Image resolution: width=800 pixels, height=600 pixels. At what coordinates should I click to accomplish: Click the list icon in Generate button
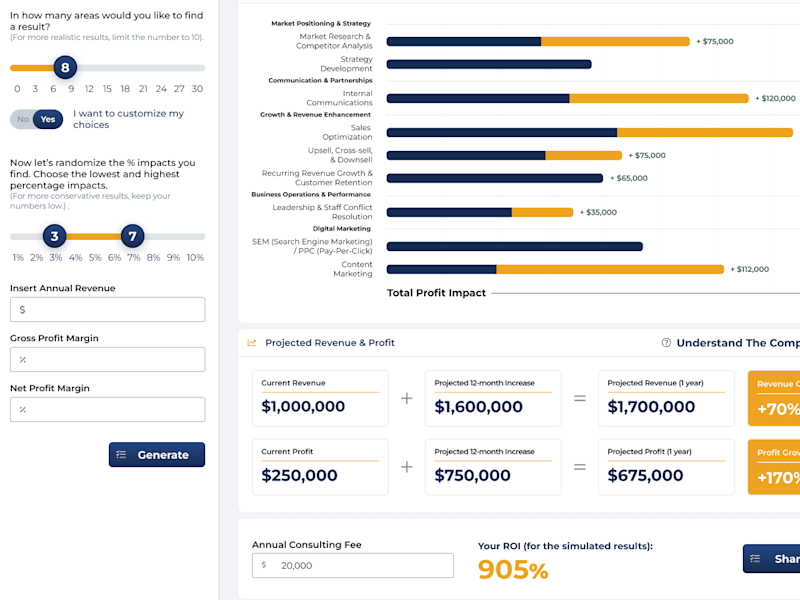tap(121, 455)
